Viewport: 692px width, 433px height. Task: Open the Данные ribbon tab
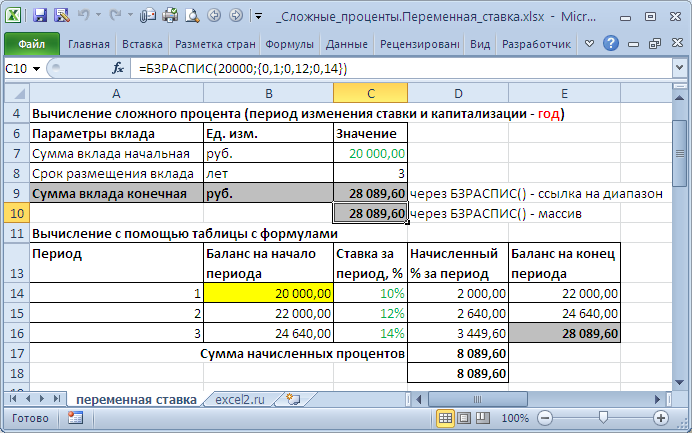pos(346,44)
